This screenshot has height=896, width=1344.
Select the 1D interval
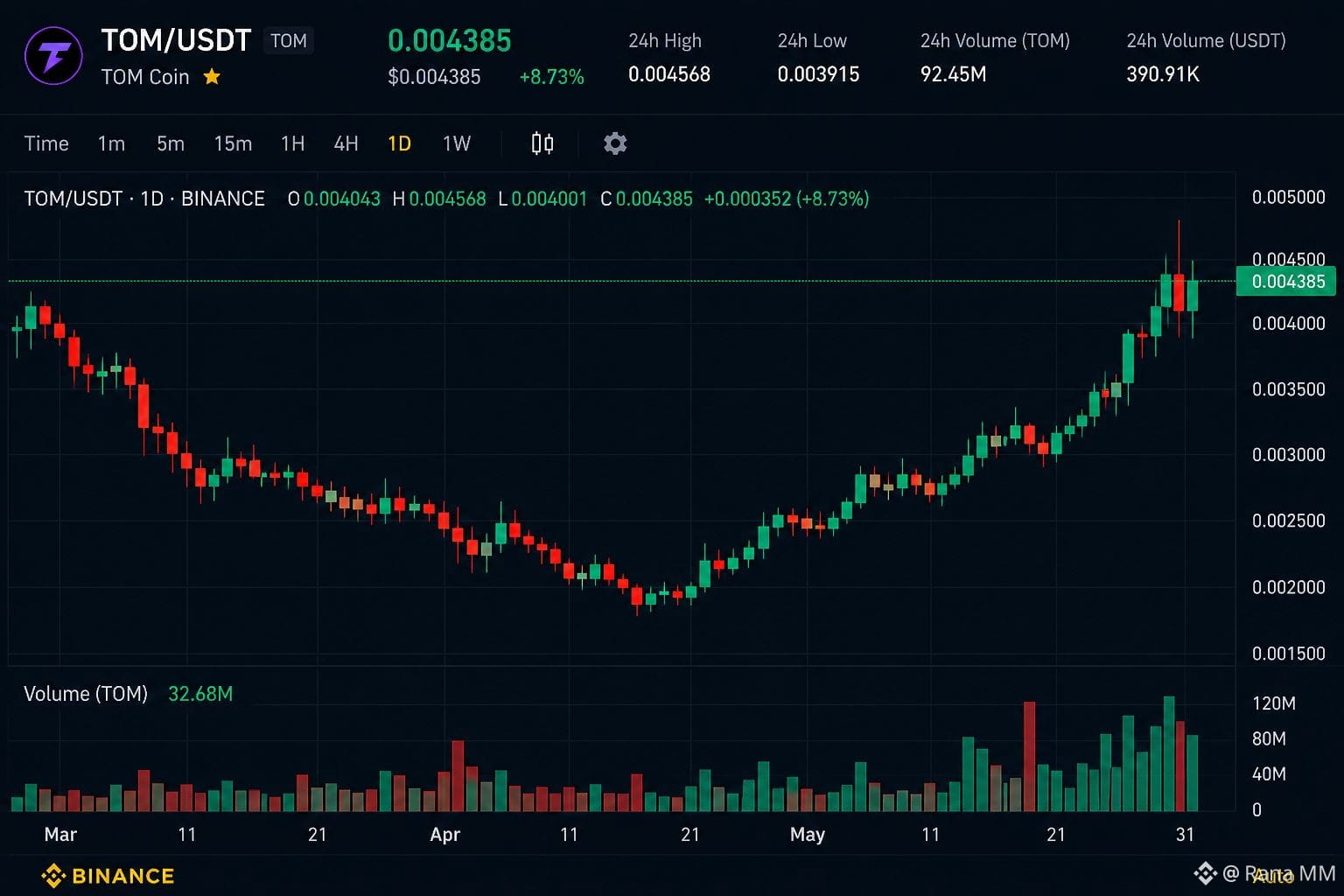click(x=400, y=143)
